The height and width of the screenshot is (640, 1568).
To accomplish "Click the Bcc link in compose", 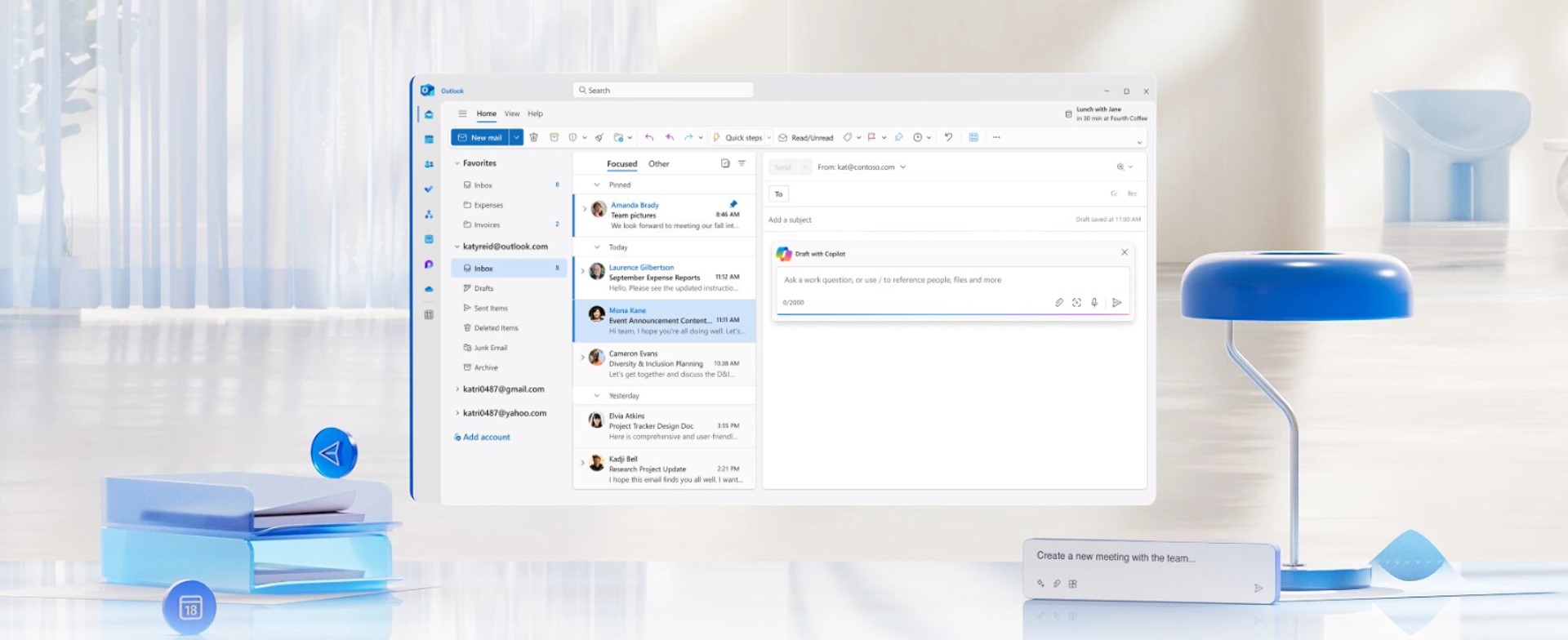I will click(1132, 194).
